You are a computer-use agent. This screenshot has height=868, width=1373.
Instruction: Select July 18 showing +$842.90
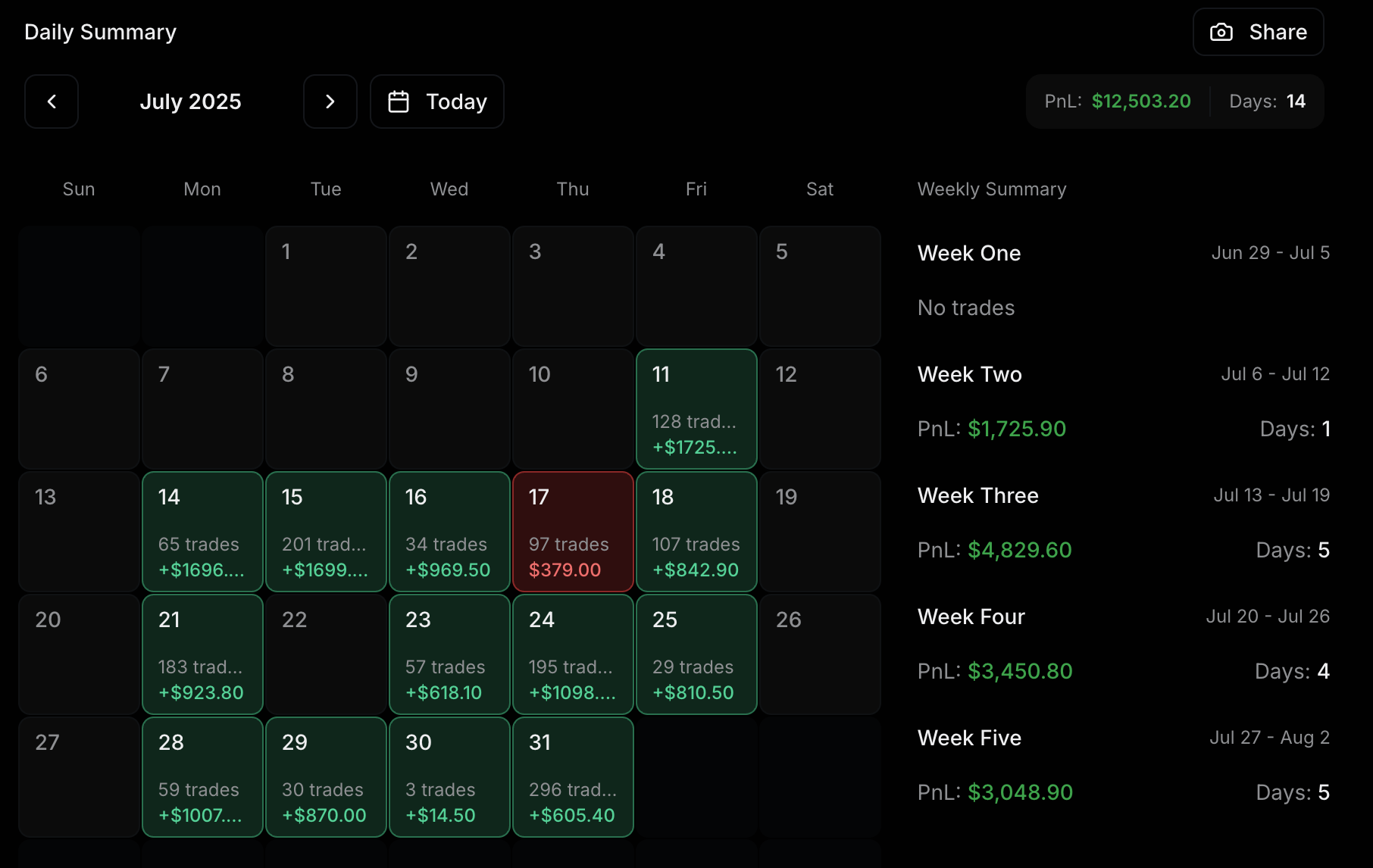point(696,532)
